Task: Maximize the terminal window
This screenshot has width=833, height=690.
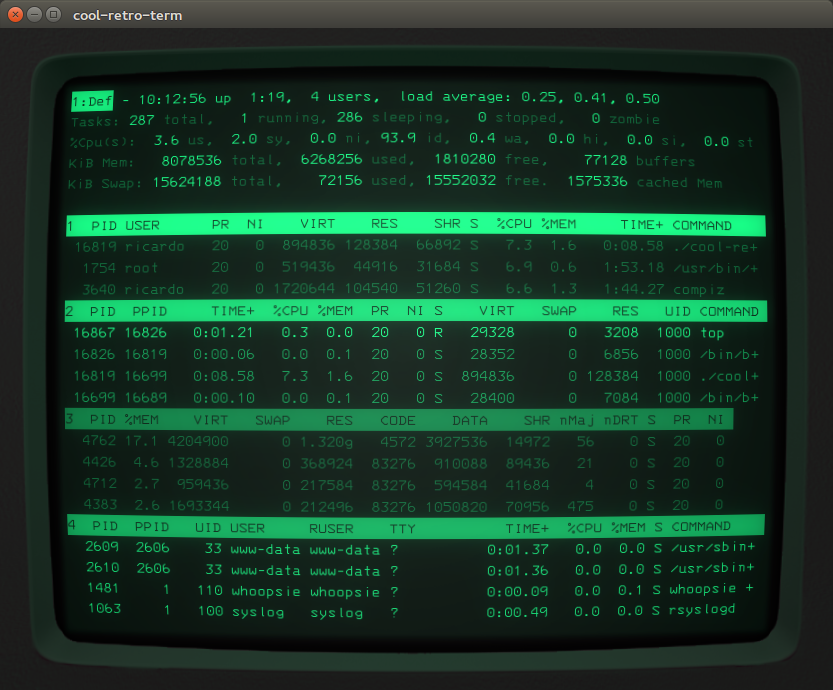Action: 54,15
